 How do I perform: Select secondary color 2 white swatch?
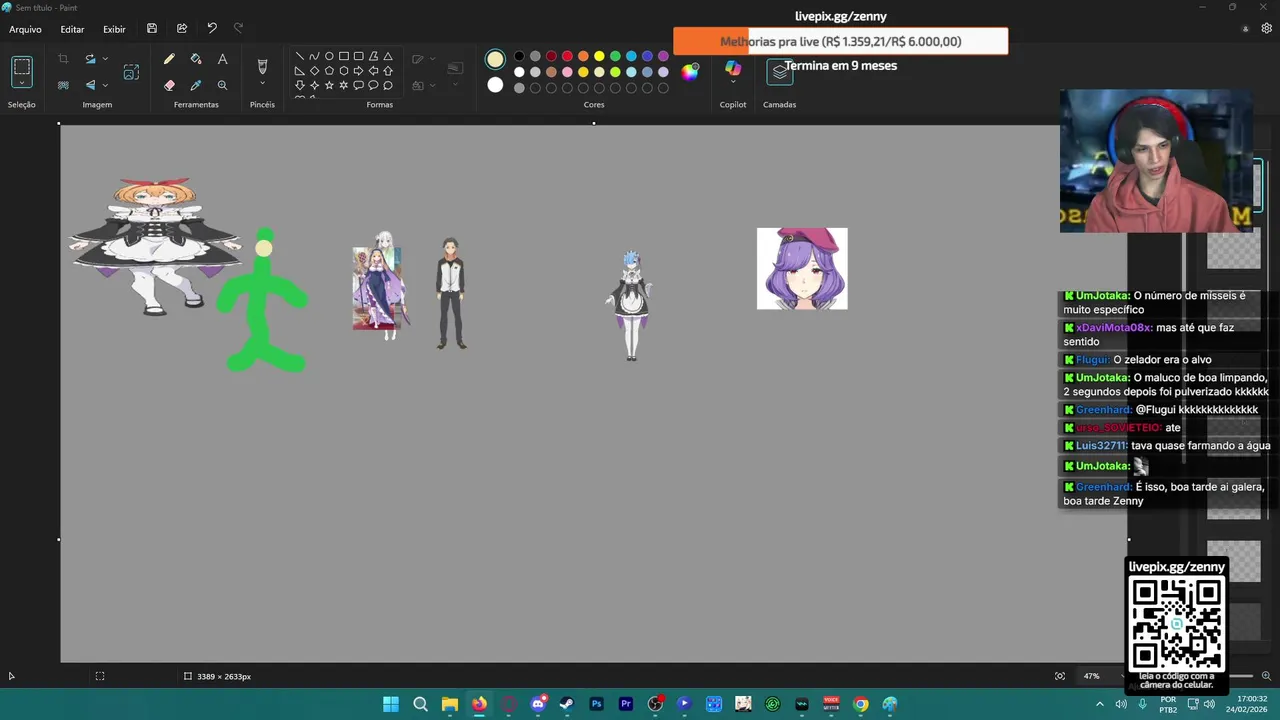pos(495,86)
